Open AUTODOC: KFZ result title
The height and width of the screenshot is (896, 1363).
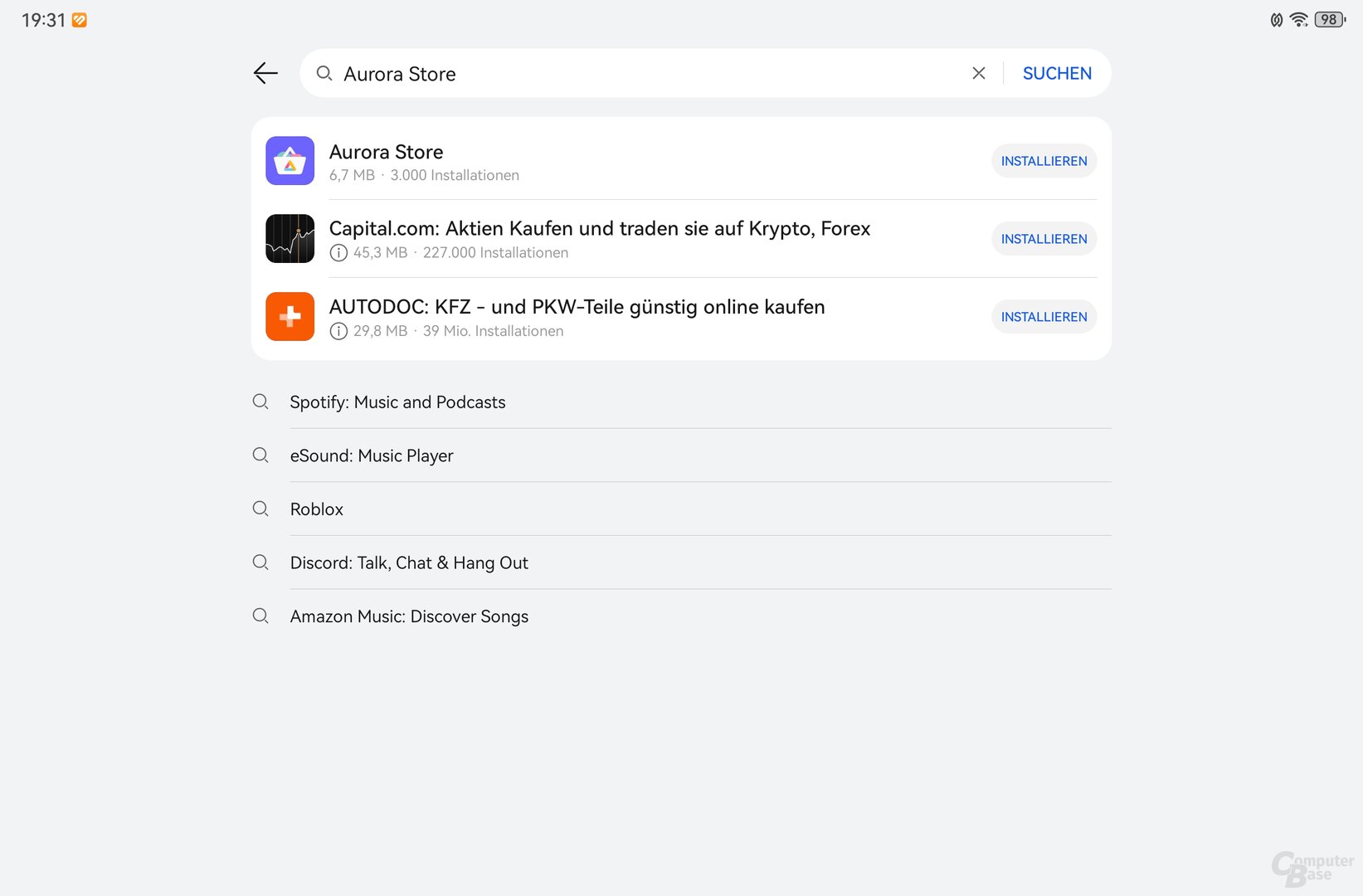coord(577,307)
